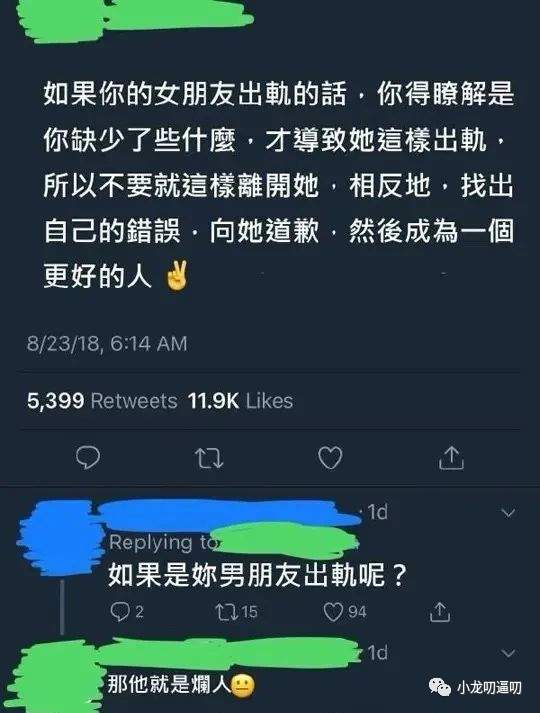Tap the 小龙叨逼叨 WeChat watermark
Screen dimensions: 540x713
[475, 687]
